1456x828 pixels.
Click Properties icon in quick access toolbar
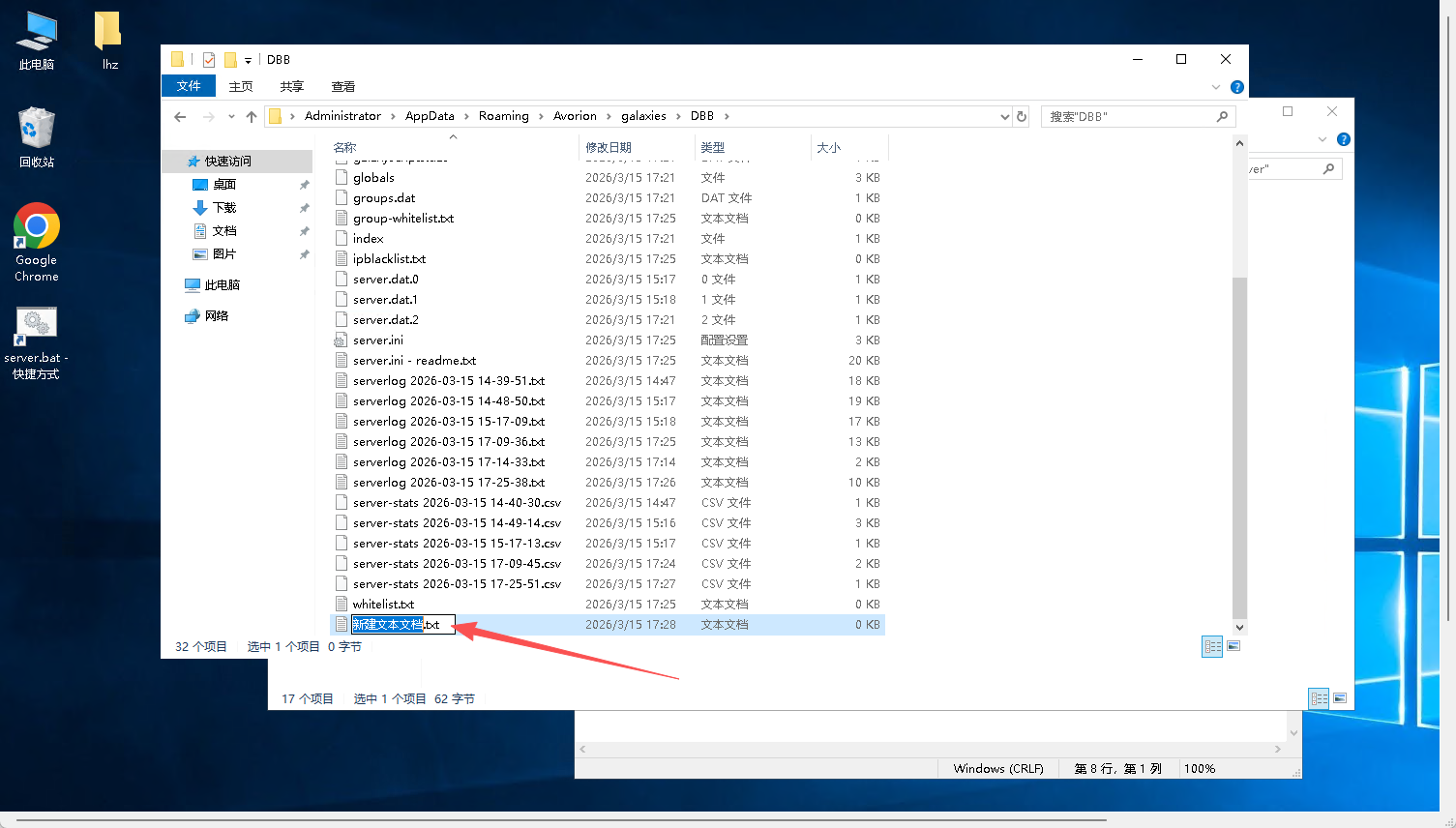point(209,60)
